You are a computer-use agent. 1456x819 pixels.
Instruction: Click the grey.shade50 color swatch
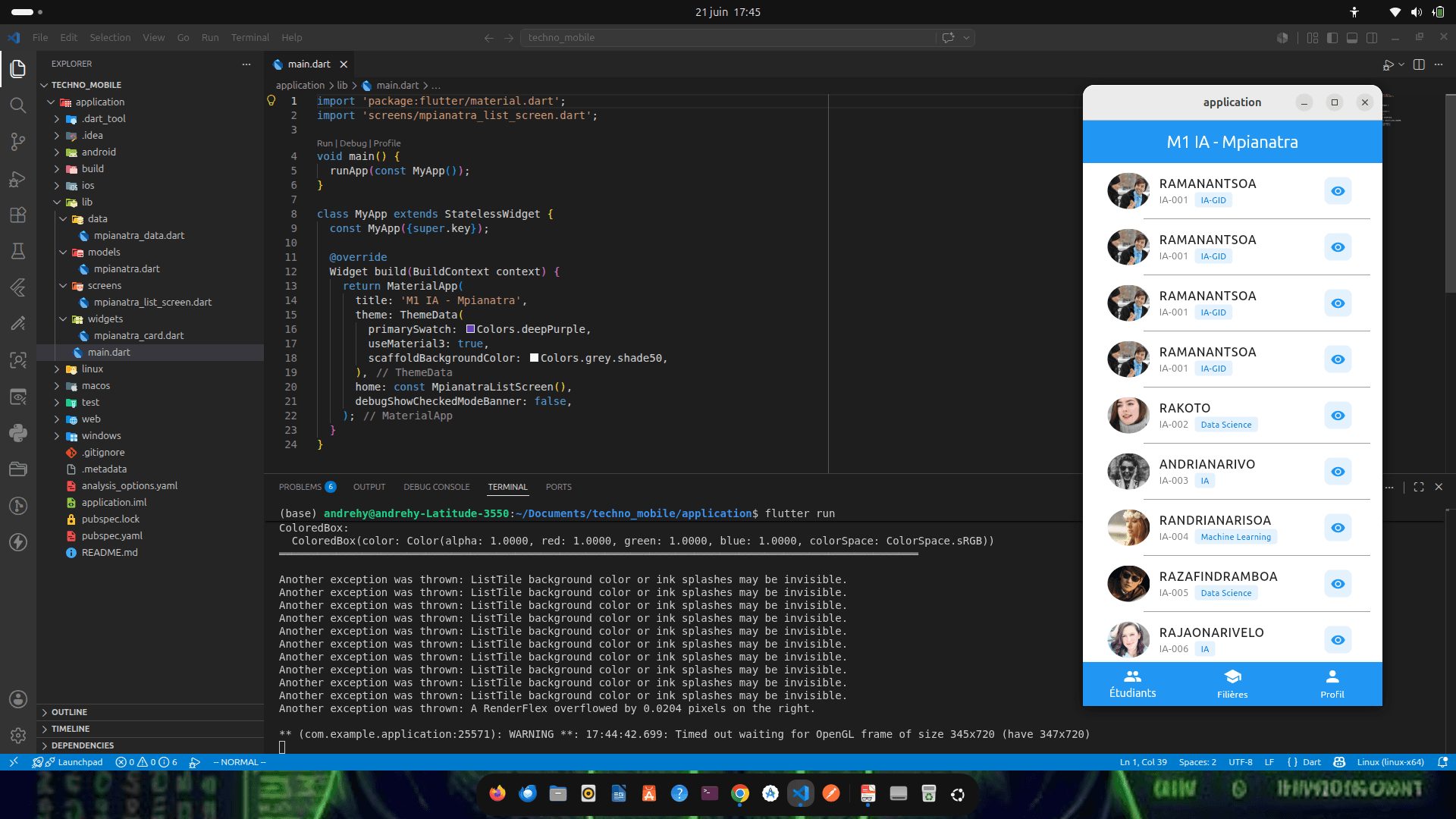(534, 358)
